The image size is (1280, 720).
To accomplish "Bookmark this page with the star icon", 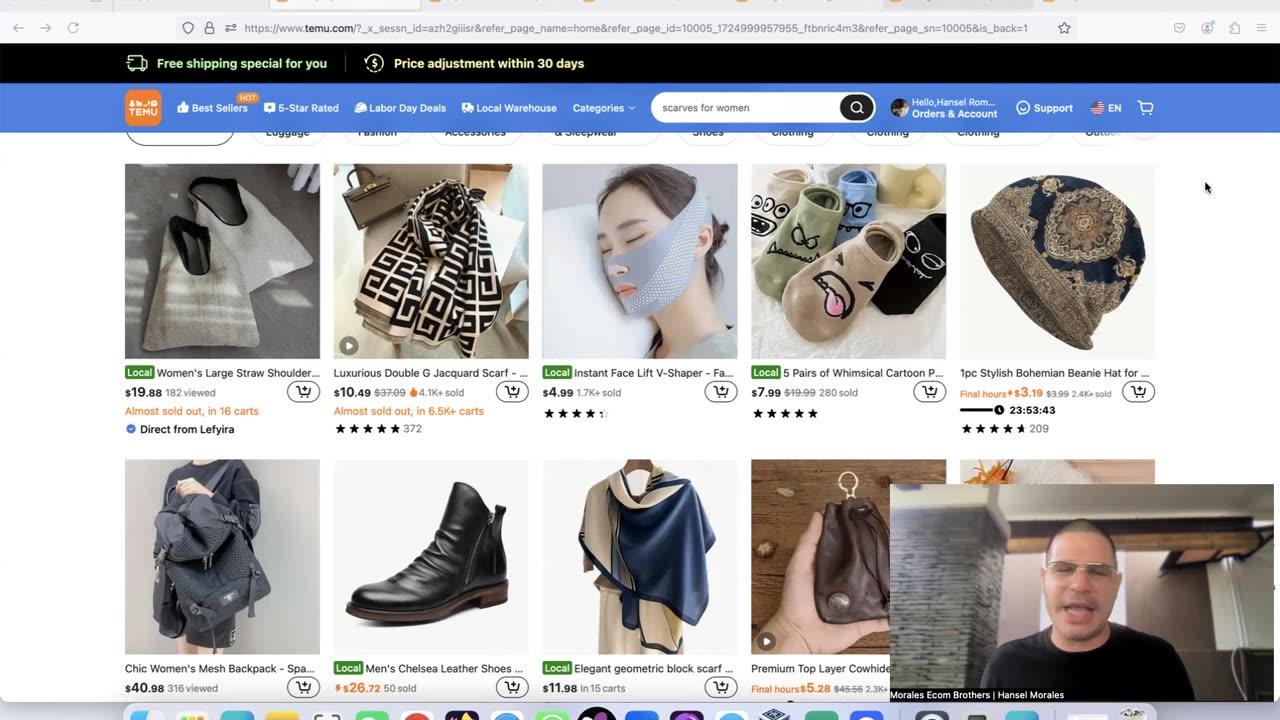I will [1064, 28].
